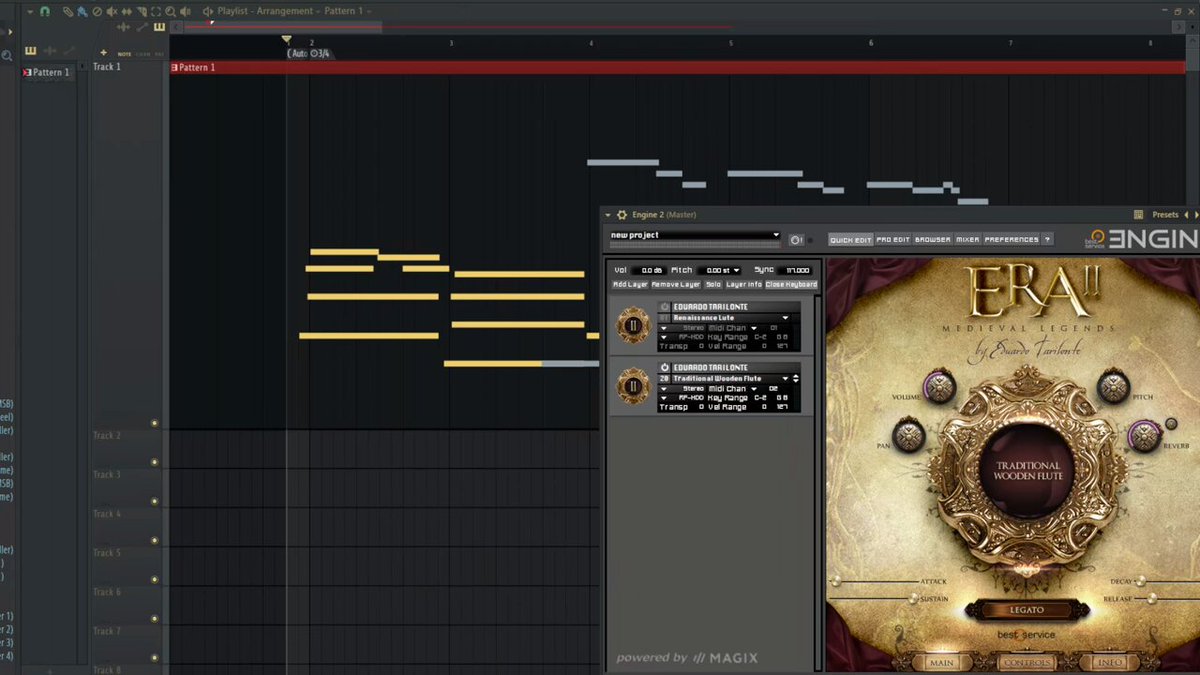
Task: Click the Sustain slider handle
Action: click(x=912, y=599)
